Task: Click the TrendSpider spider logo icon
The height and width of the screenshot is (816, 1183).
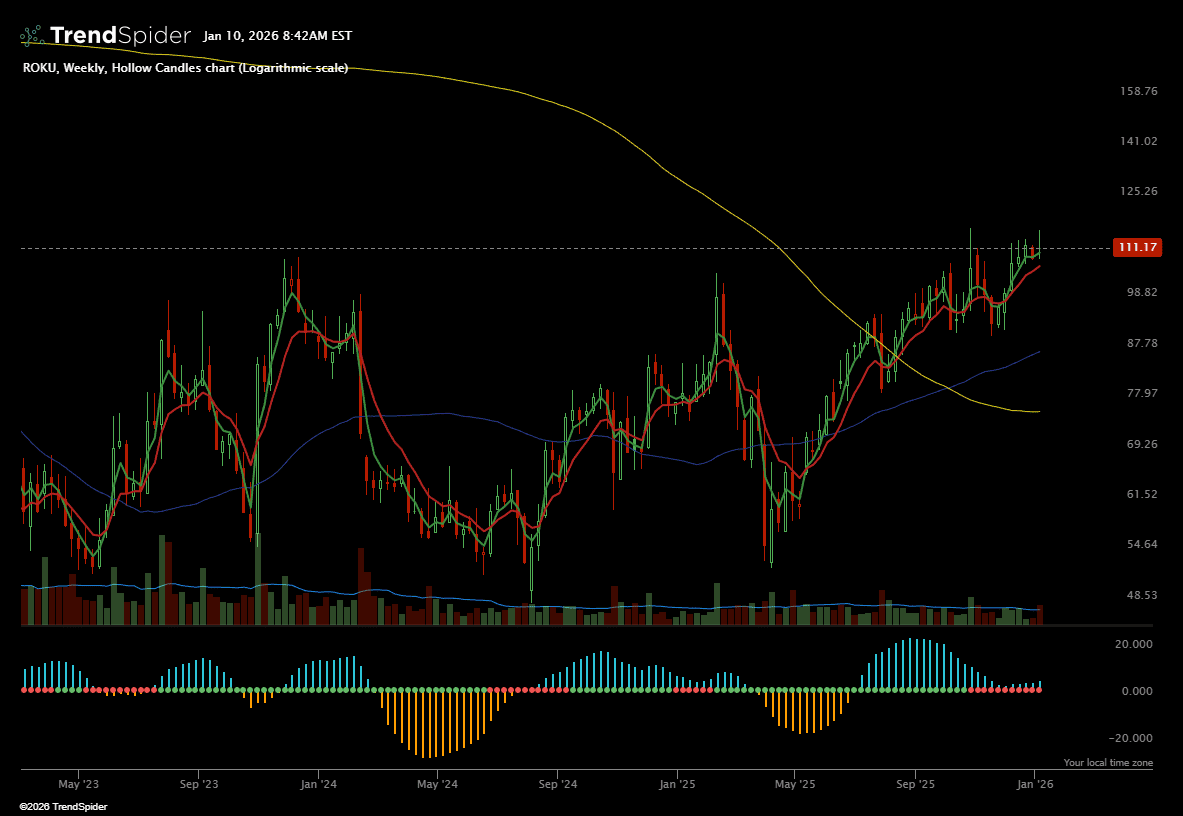Action: pos(32,36)
